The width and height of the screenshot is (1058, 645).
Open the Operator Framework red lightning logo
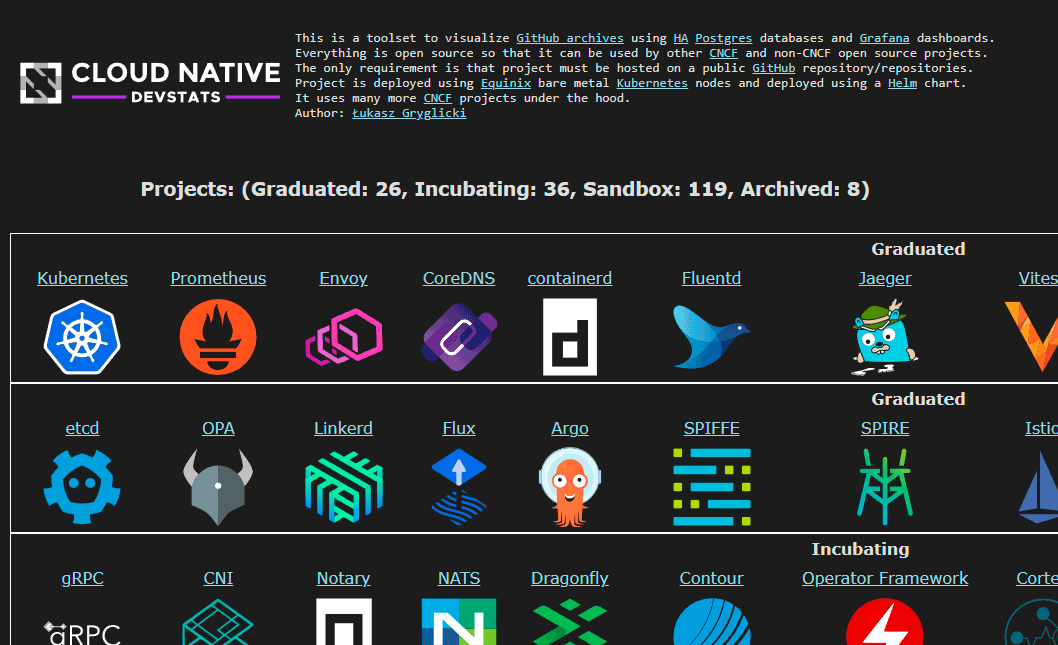tap(885, 621)
